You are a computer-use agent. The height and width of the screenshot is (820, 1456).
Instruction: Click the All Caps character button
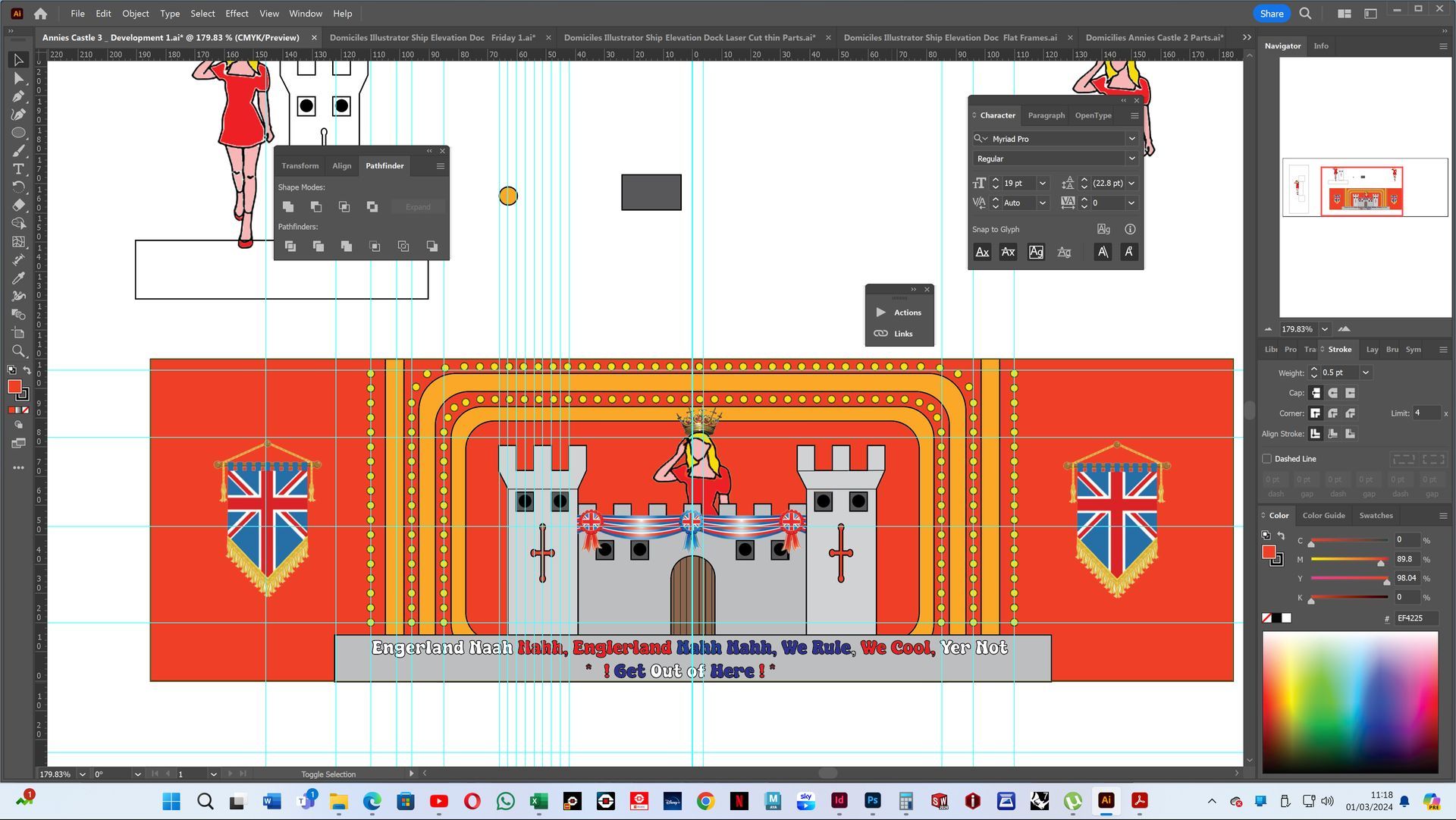tap(1103, 252)
